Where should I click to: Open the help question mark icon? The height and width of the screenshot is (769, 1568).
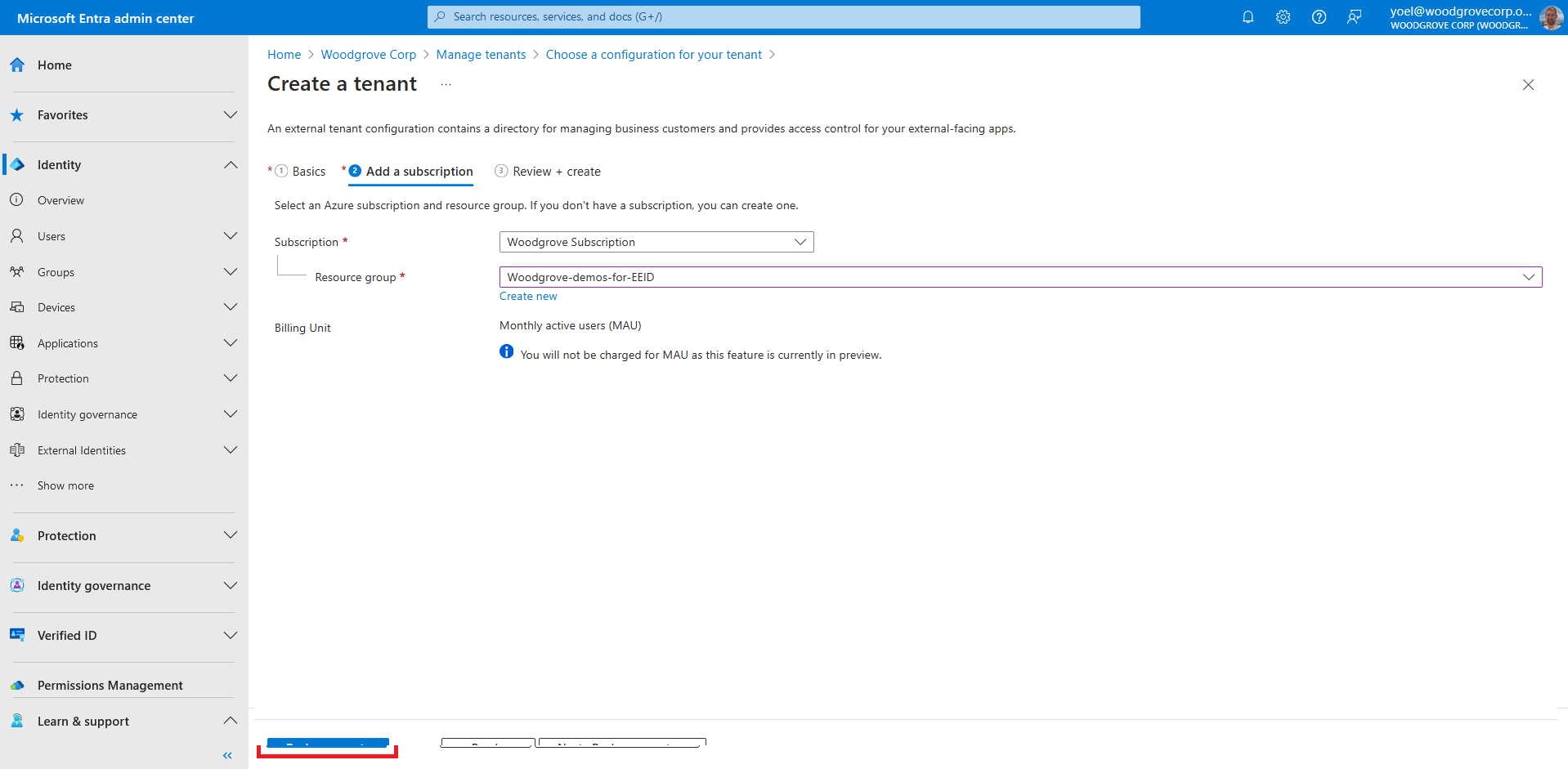(1319, 17)
